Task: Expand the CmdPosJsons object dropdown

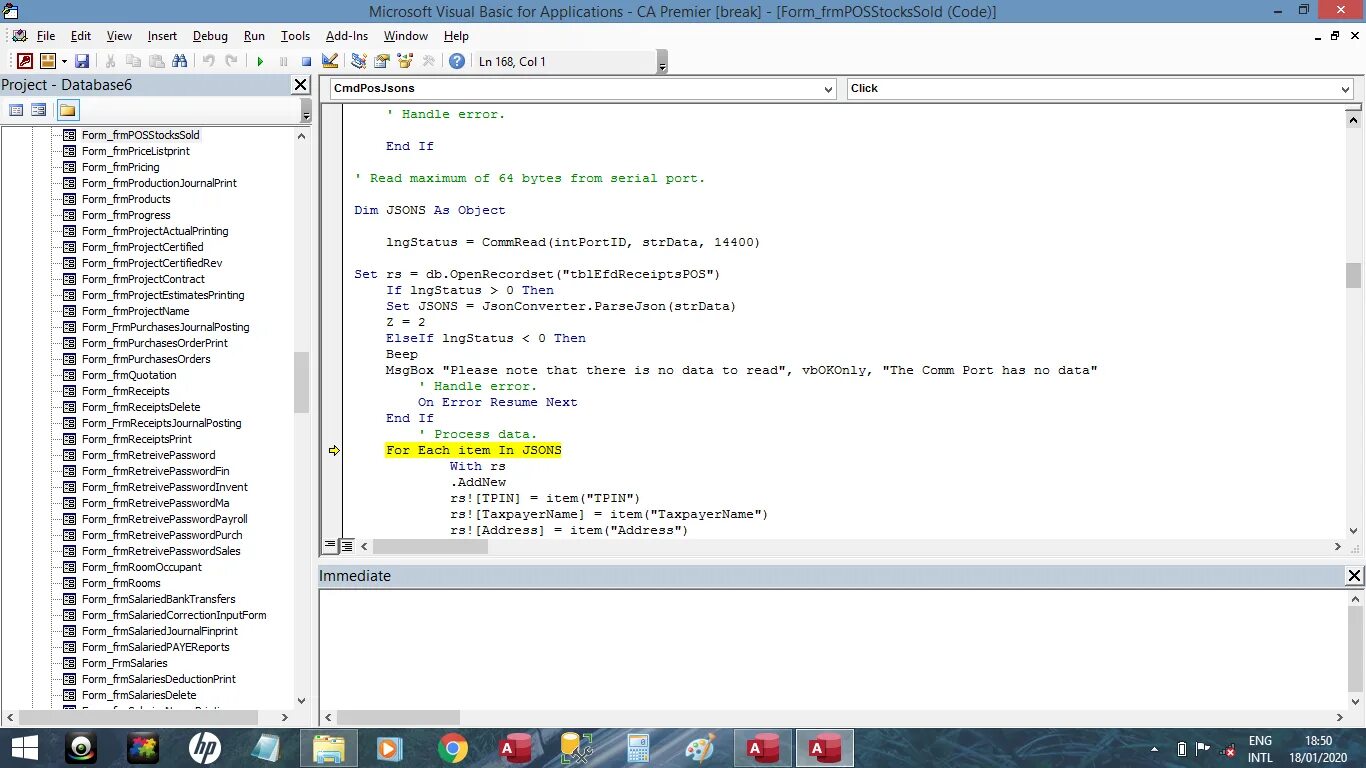Action: tap(828, 89)
